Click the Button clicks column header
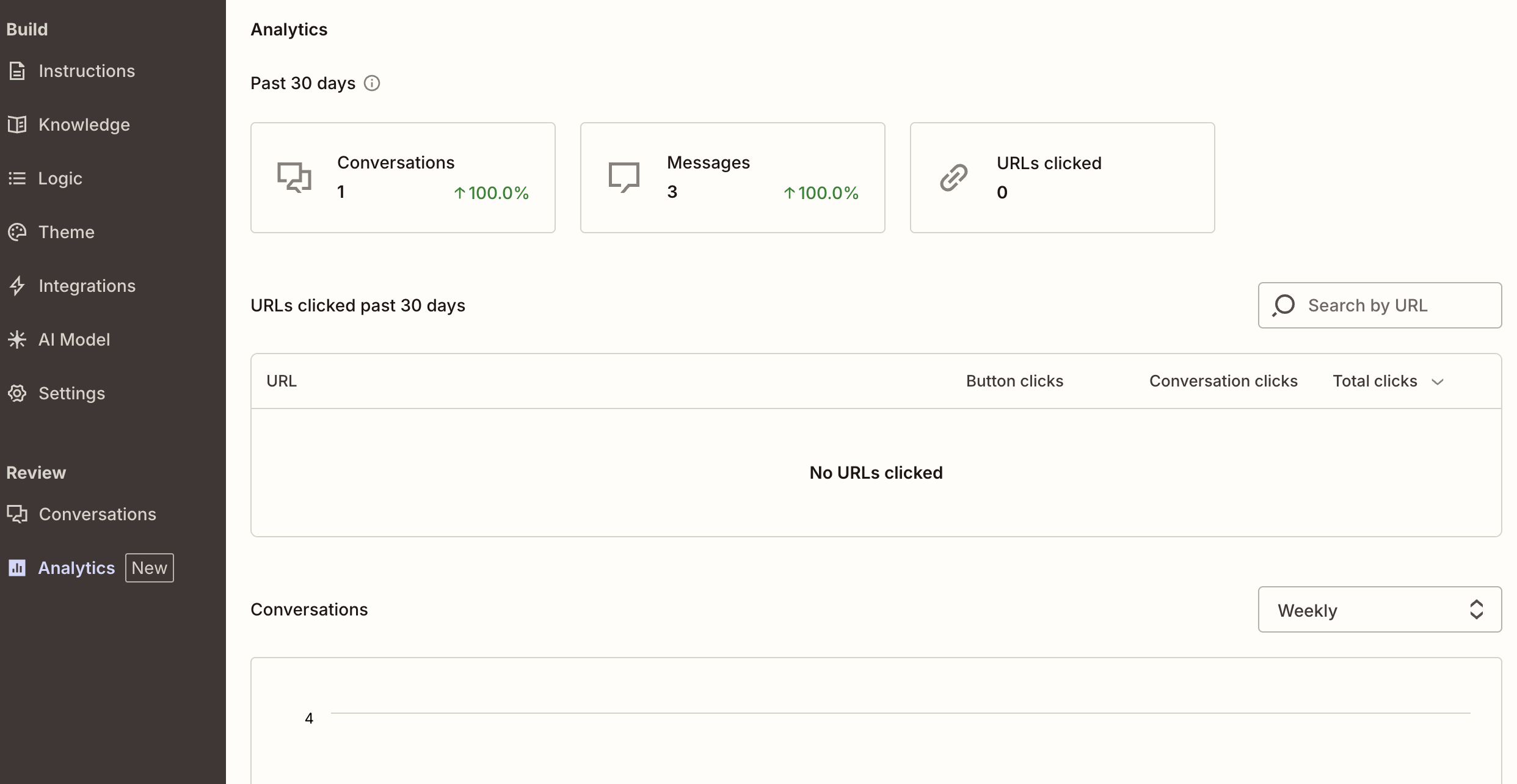Viewport: 1517px width, 784px height. 1014,380
